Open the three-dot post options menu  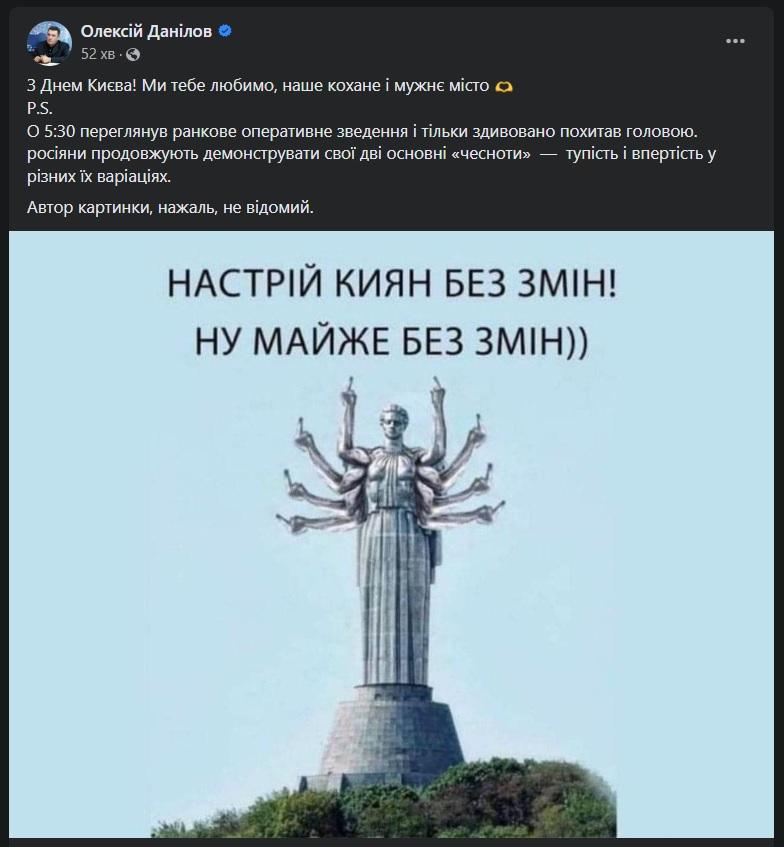click(x=735, y=41)
